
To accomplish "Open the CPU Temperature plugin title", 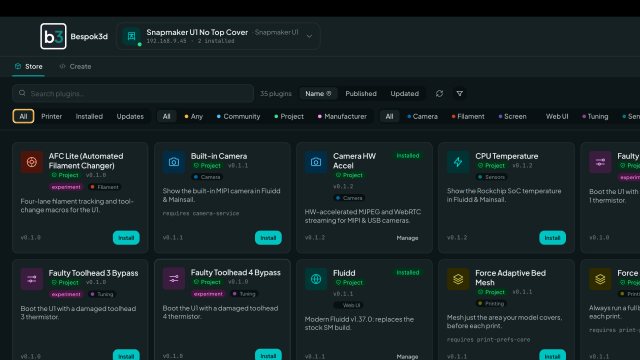I will pos(507,156).
